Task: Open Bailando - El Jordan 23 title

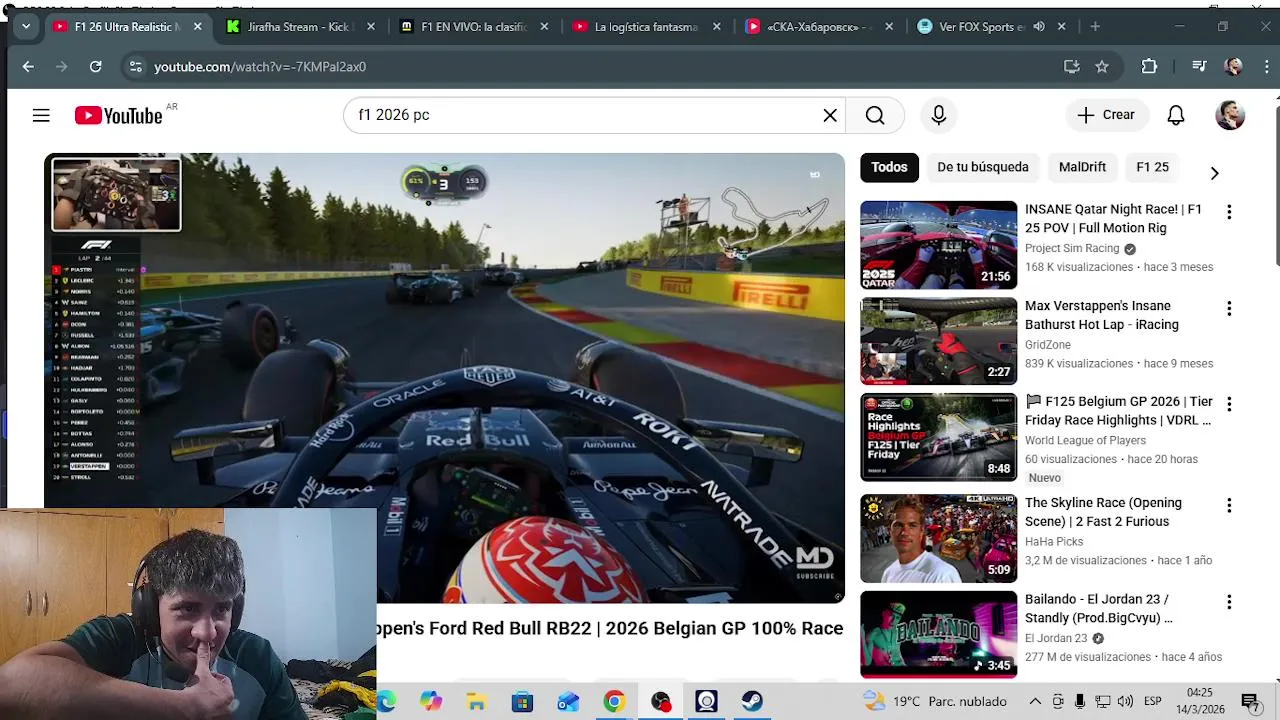Action: pos(1099,608)
